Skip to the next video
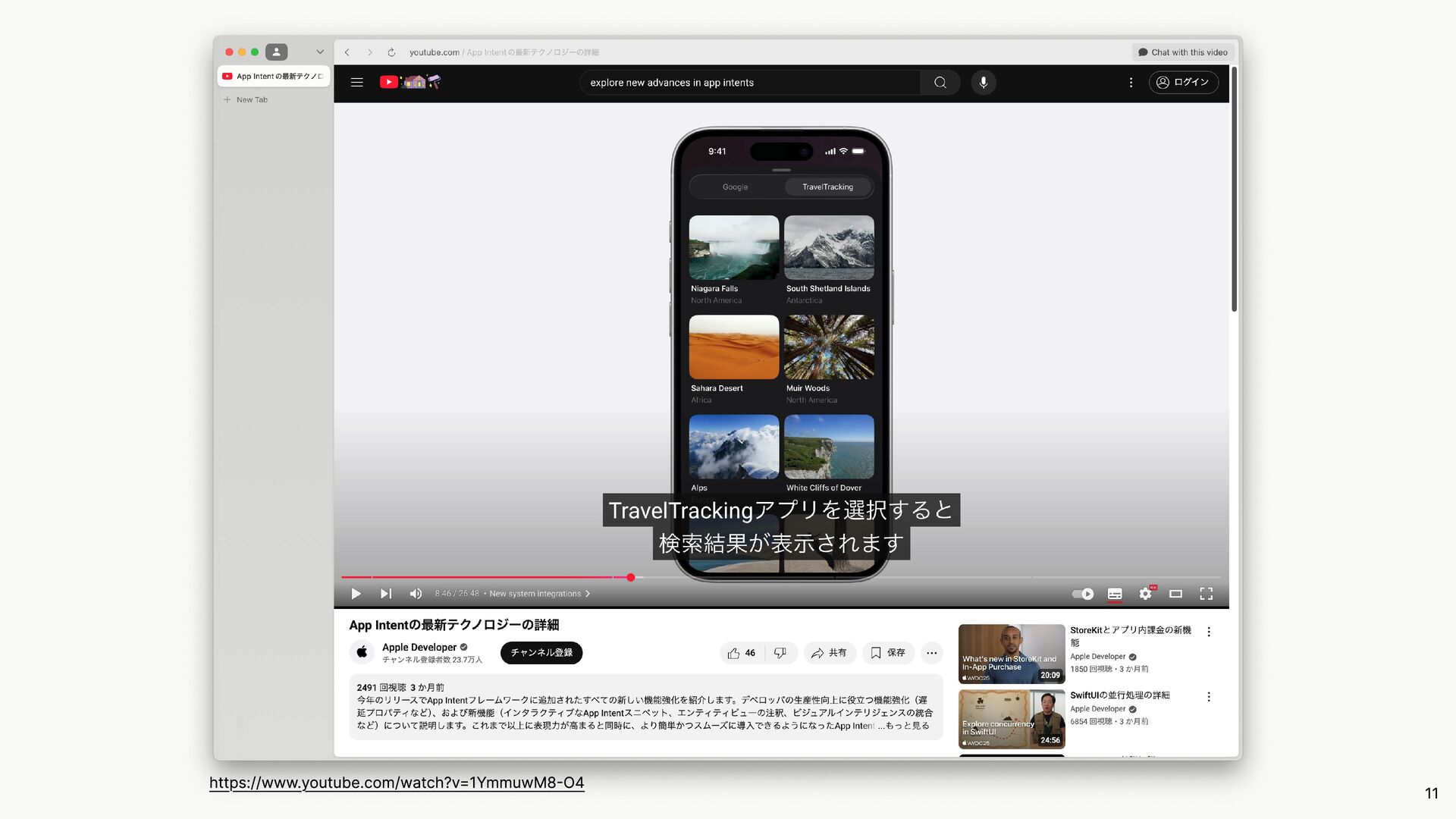This screenshot has width=1456, height=819. tap(386, 594)
